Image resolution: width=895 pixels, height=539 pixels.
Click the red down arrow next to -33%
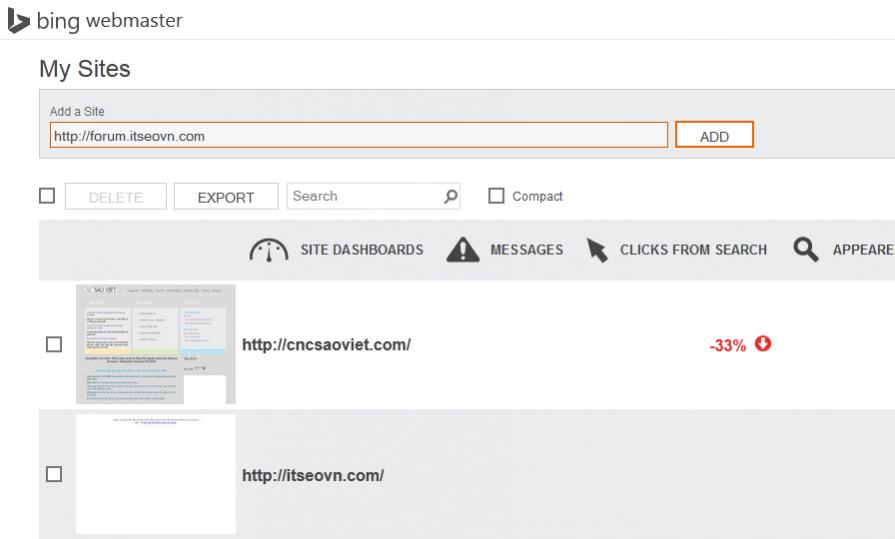(x=763, y=344)
